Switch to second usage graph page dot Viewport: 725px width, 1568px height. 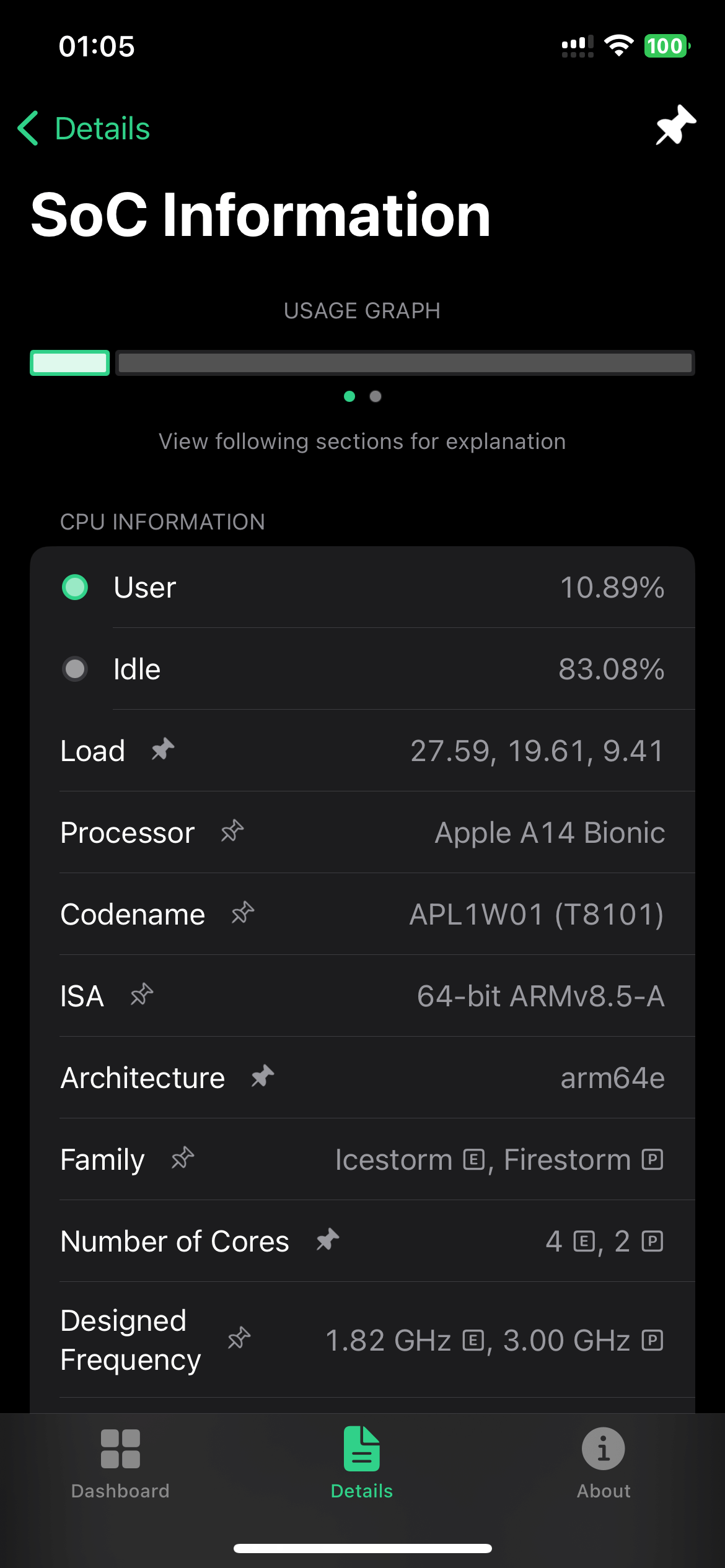pos(376,396)
